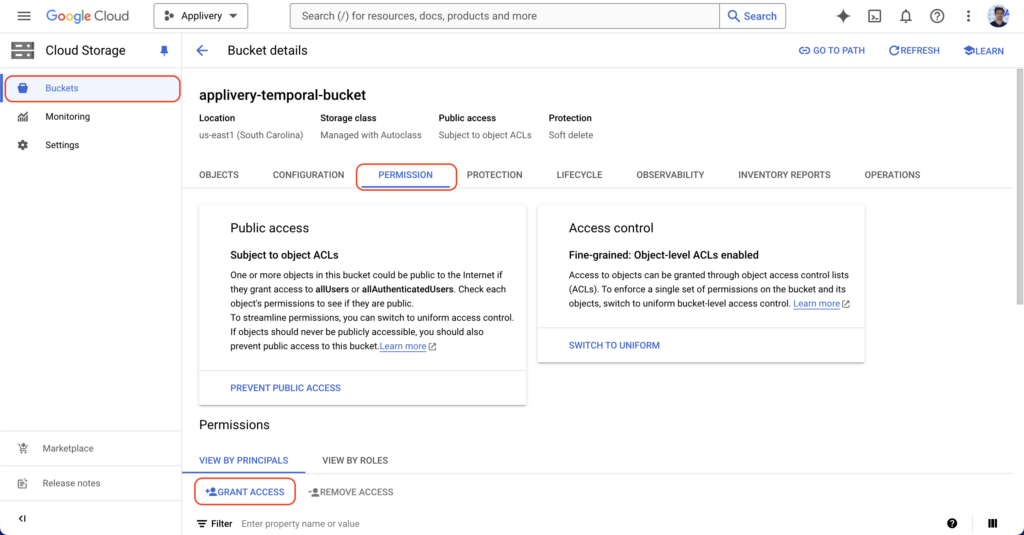Open notifications bell icon
This screenshot has width=1024, height=535.
pos(906,16)
